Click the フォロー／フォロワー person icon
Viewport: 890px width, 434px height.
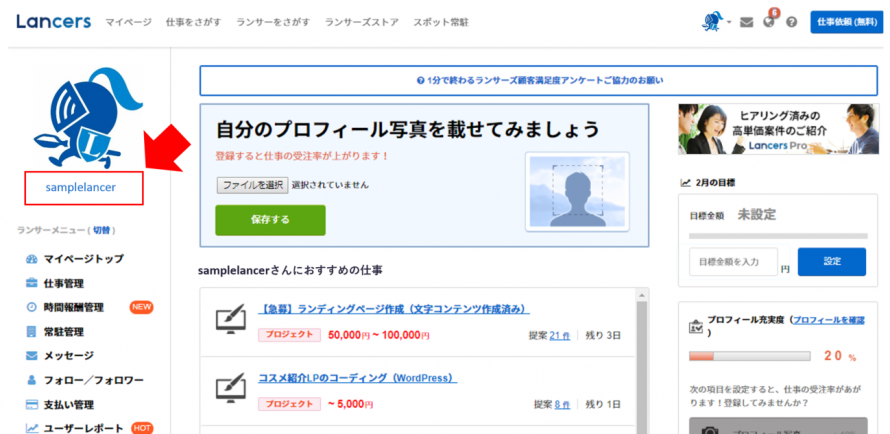[31, 380]
